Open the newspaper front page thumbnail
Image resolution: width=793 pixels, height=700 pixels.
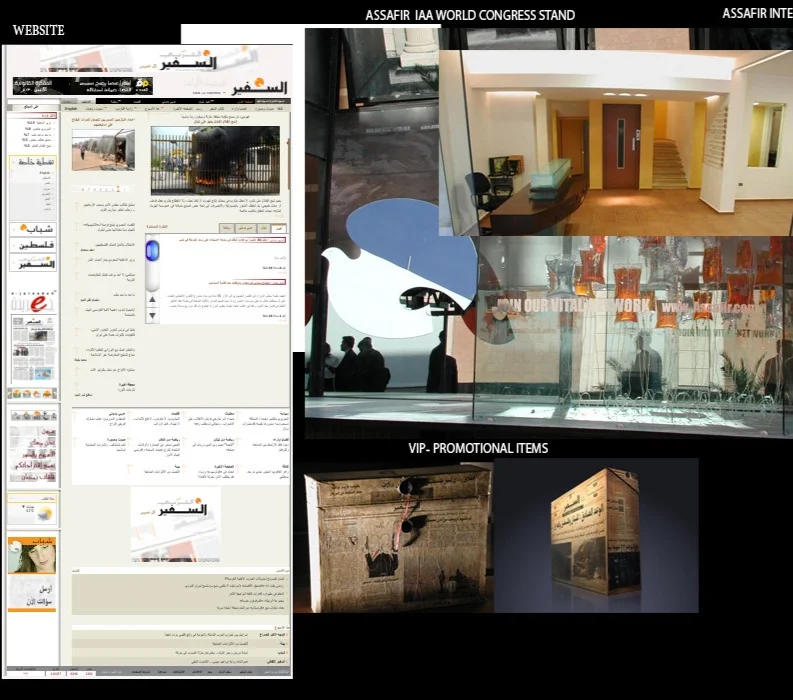(x=33, y=349)
